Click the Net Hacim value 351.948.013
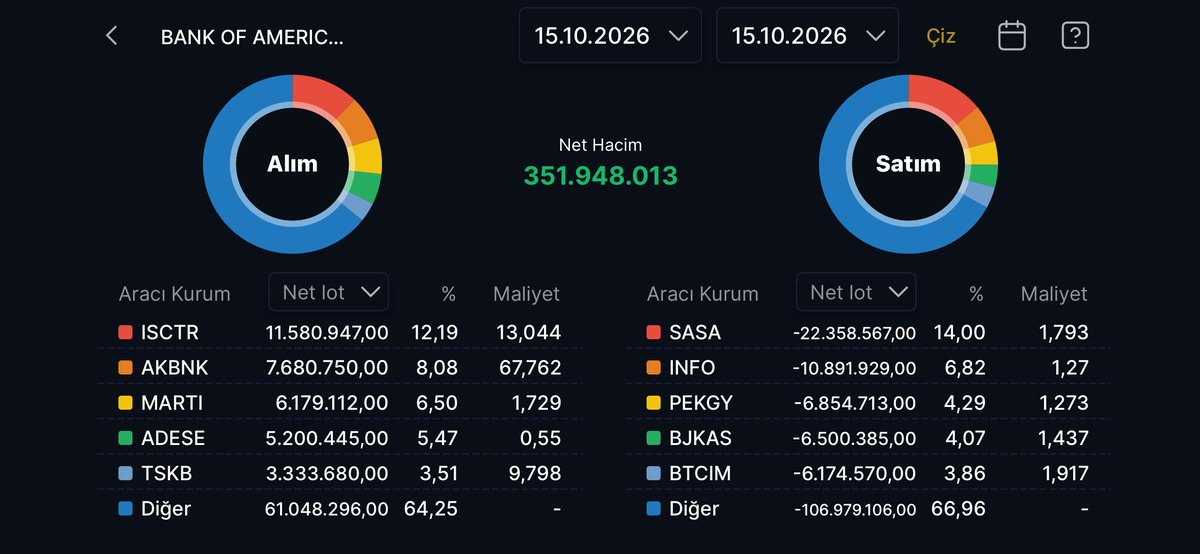Image resolution: width=1200 pixels, height=554 pixels. click(601, 176)
